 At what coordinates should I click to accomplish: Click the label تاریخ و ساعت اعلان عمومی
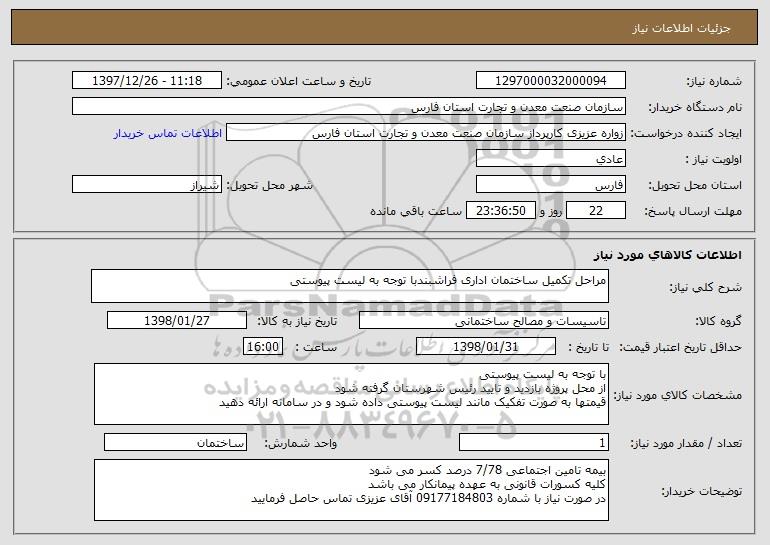pyautogui.click(x=299, y=81)
